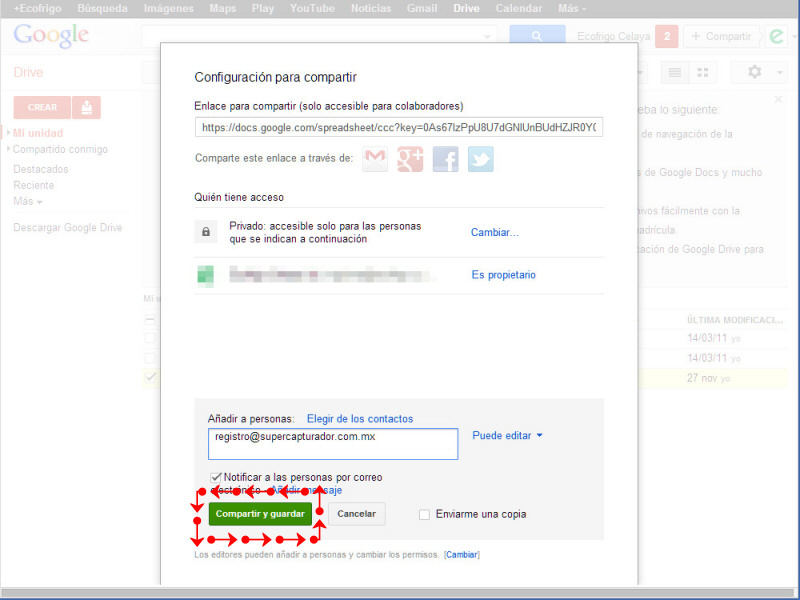This screenshot has height=600, width=800.
Task: Click the owner's pixelated avatar thumbnail
Action: [206, 276]
